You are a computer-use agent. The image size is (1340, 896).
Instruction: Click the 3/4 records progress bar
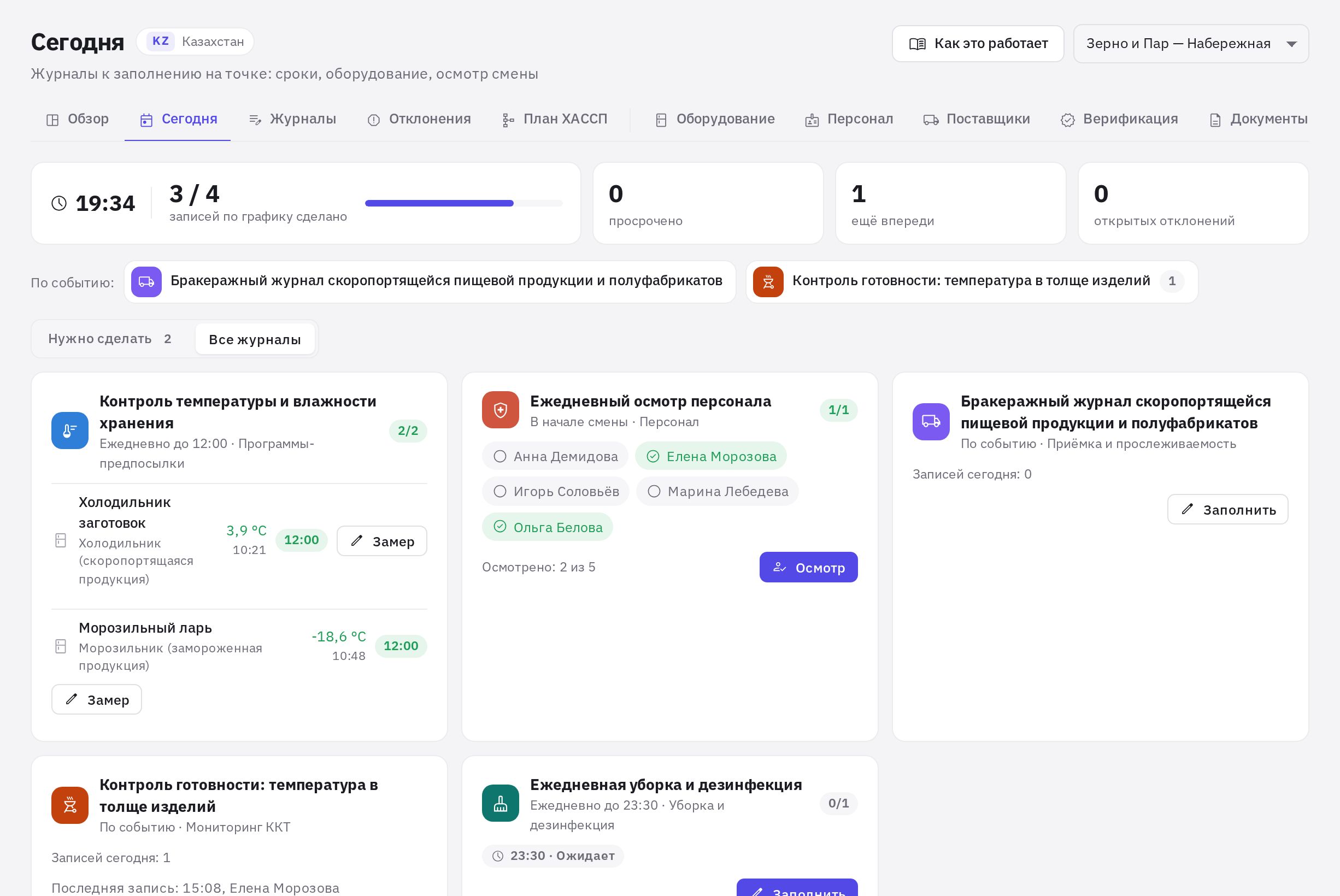click(x=463, y=203)
